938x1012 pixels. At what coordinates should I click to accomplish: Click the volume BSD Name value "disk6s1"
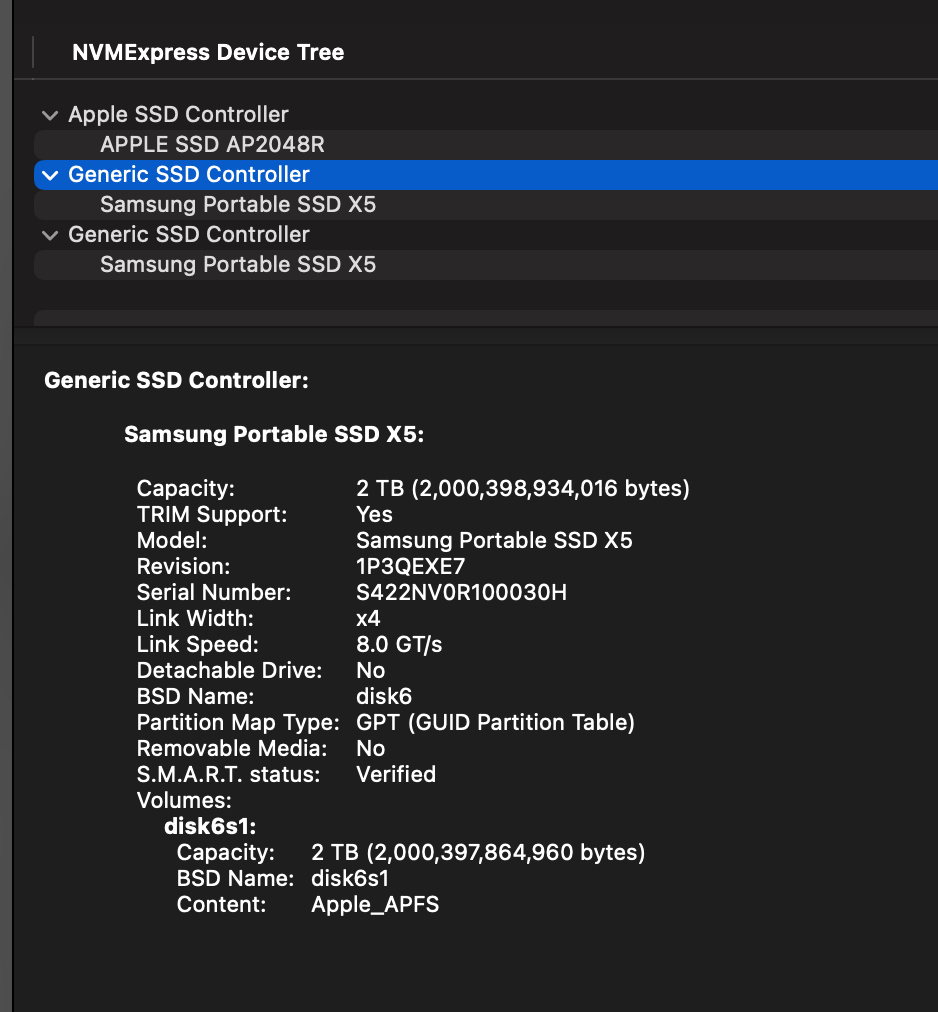coord(350,878)
